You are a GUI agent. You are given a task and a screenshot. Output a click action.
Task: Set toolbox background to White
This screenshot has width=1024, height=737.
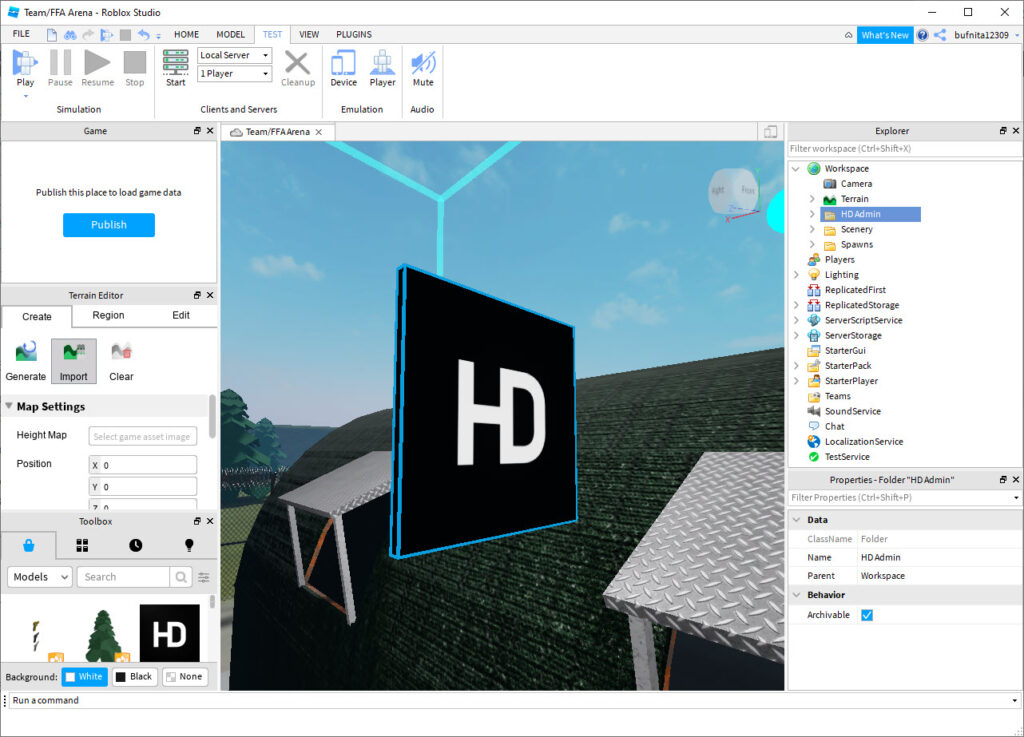[84, 677]
